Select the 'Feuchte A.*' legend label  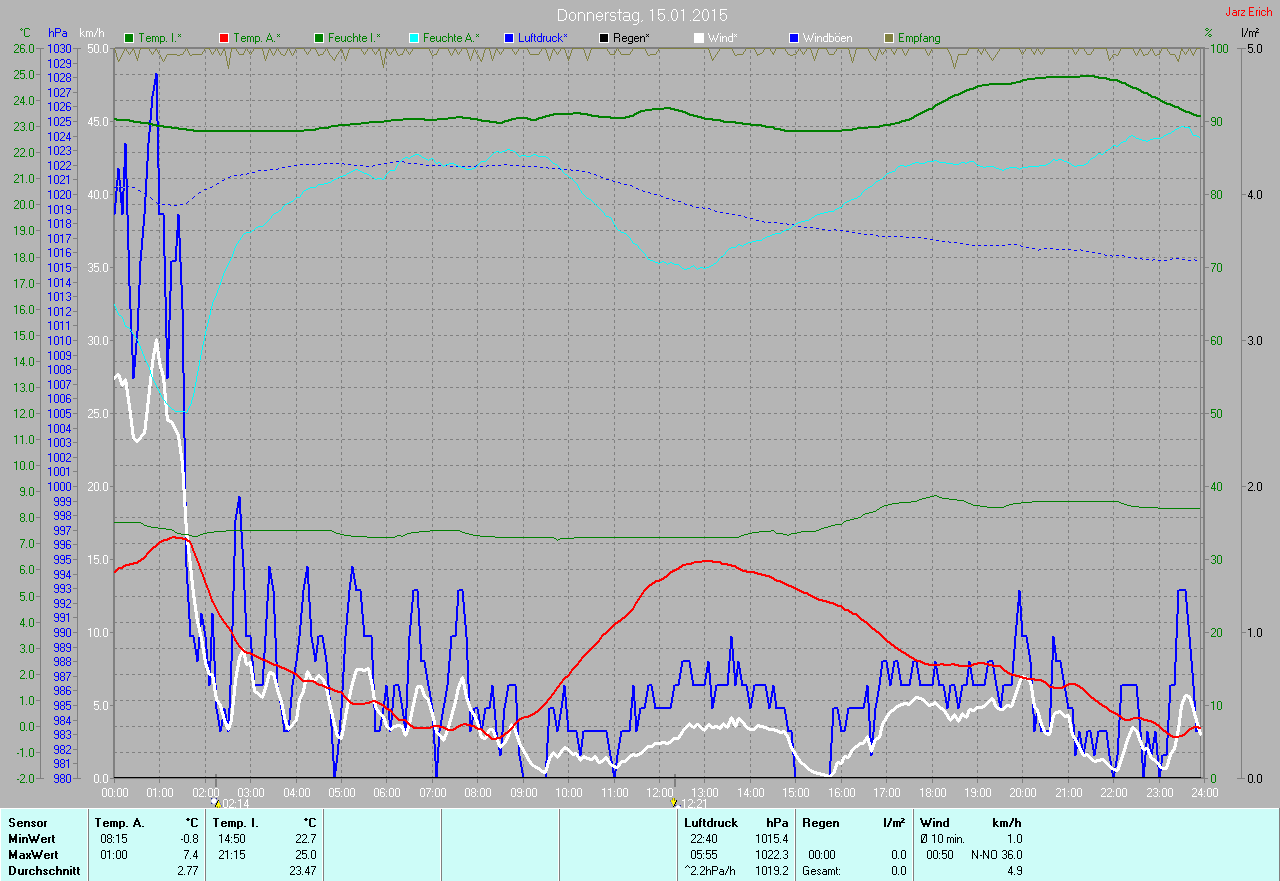451,38
